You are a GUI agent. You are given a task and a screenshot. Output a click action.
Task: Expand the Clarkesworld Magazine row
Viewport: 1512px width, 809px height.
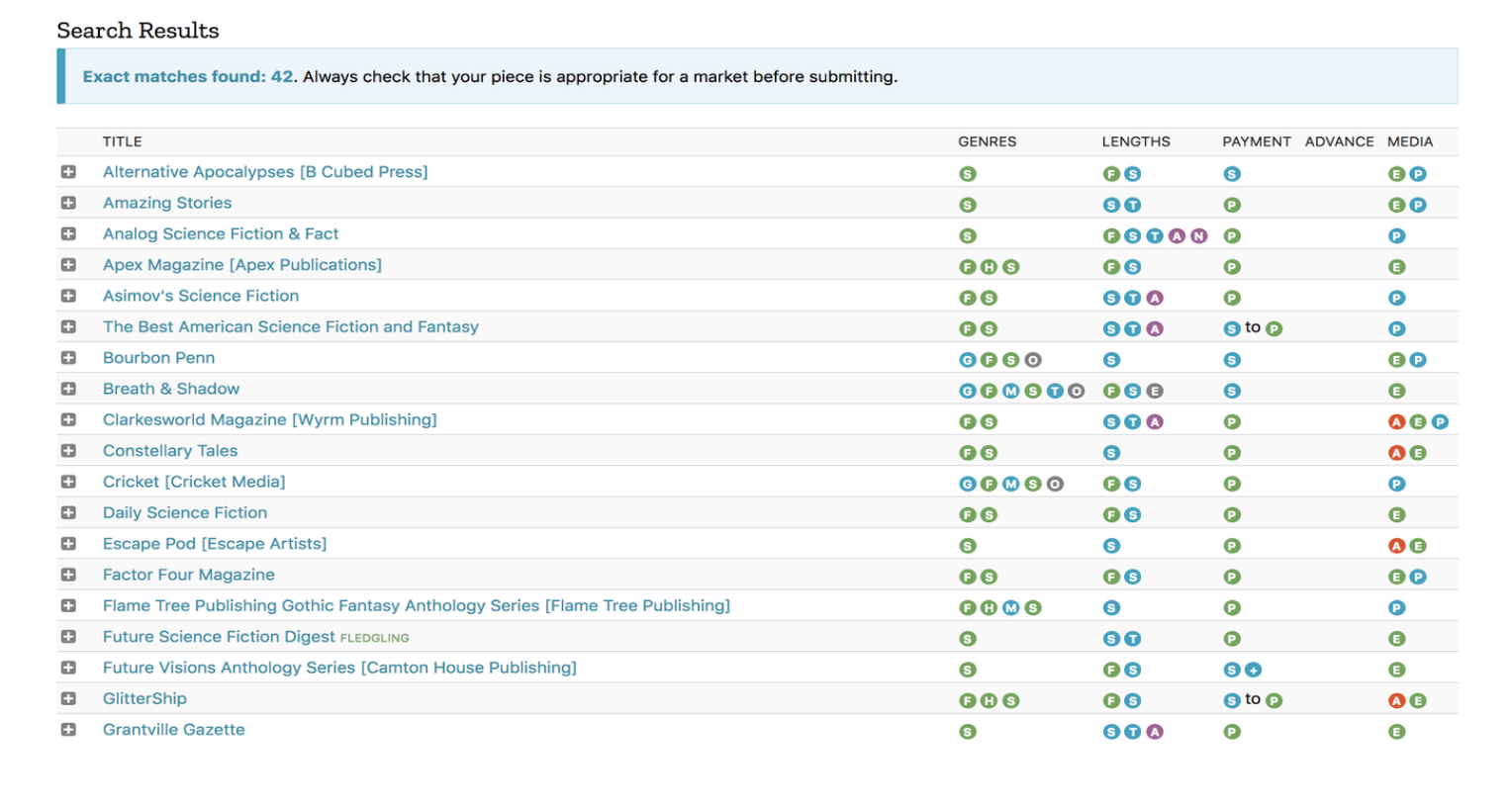(x=68, y=419)
